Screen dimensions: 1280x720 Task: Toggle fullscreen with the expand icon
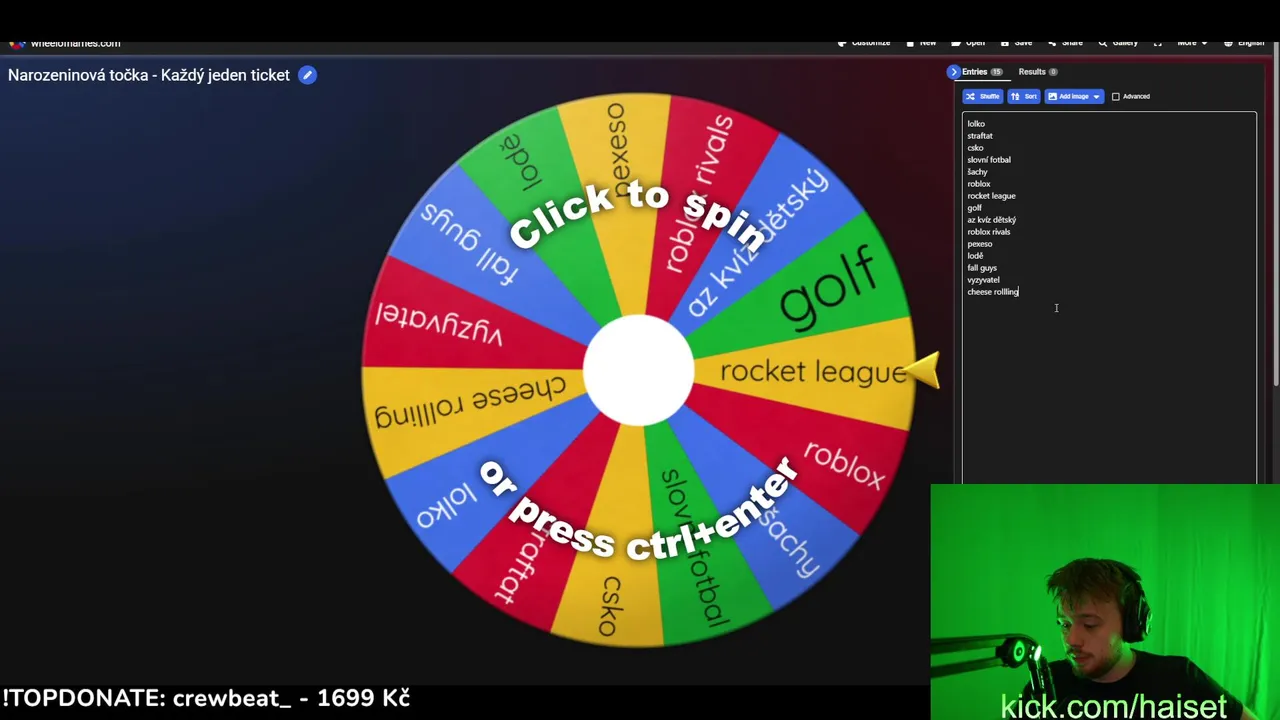1157,43
